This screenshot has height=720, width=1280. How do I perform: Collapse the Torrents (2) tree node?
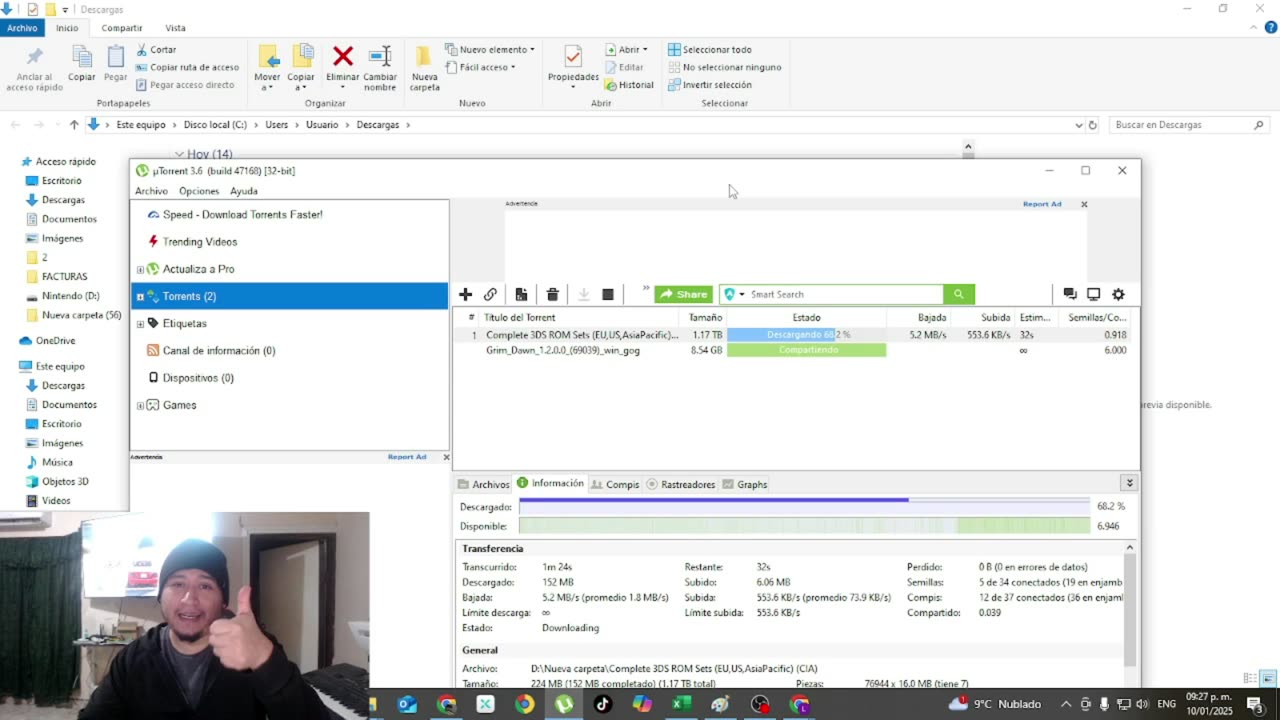[140, 296]
